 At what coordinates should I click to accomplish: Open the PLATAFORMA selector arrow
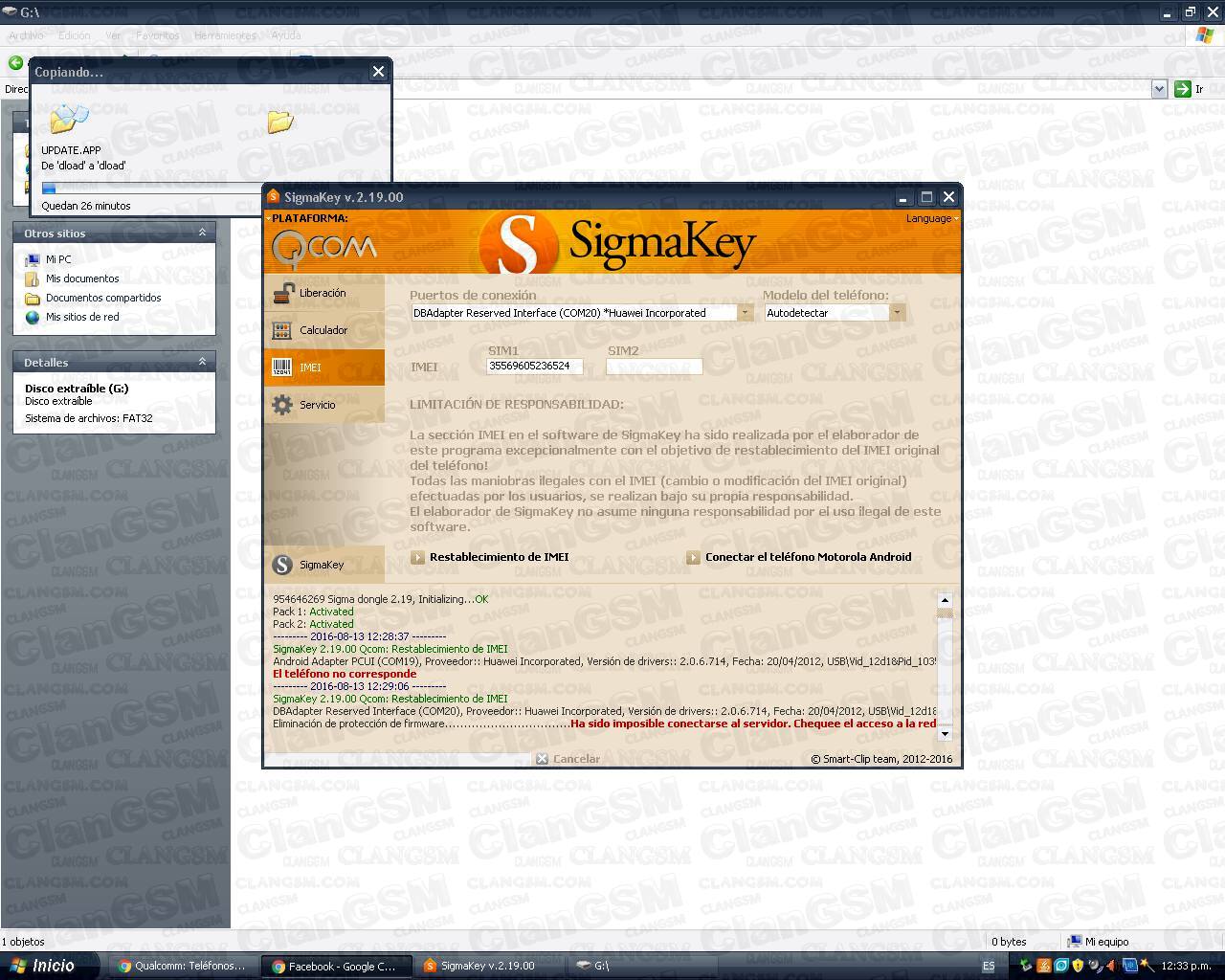click(x=269, y=218)
